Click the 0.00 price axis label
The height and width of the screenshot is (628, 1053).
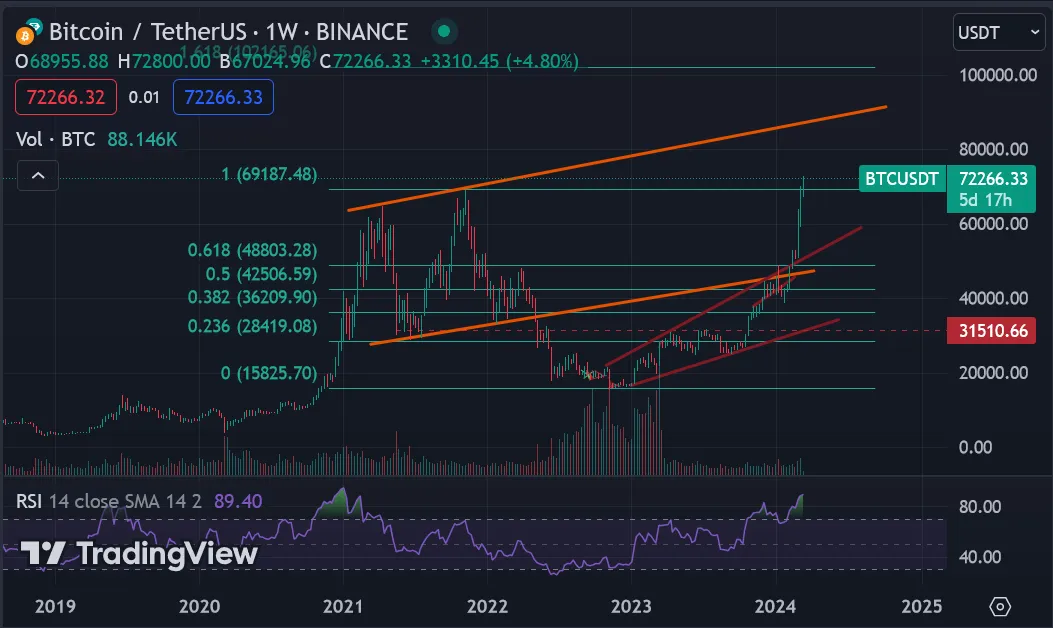click(975, 447)
